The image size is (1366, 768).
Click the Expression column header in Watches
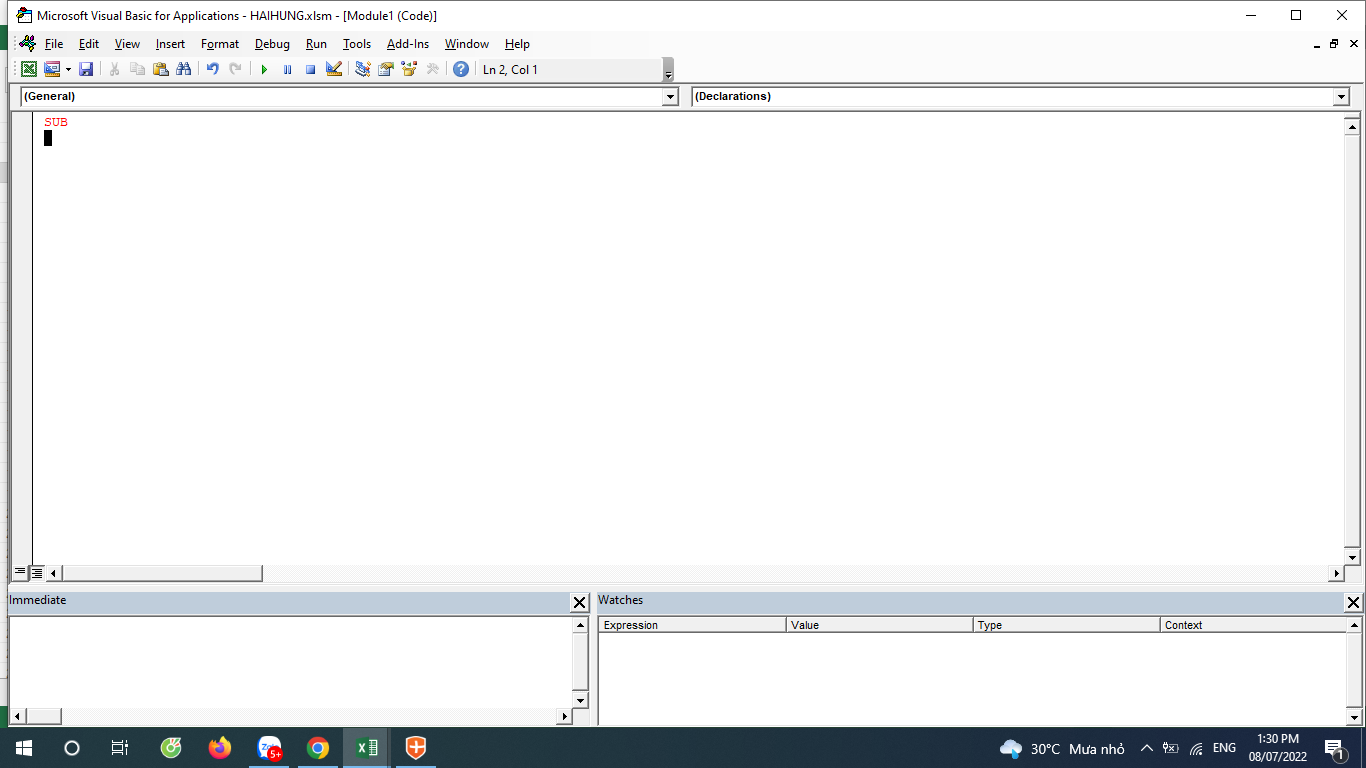click(x=693, y=625)
